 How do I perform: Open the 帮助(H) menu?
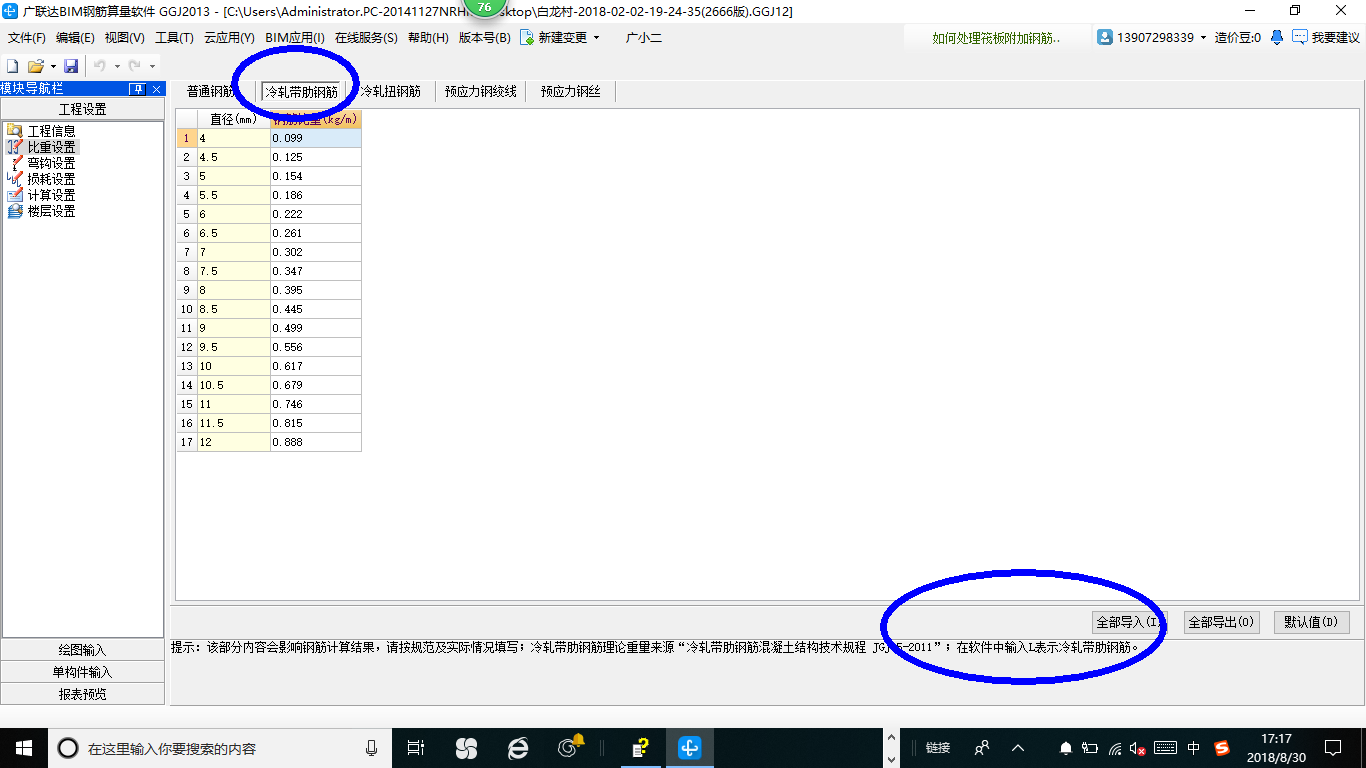(x=428, y=37)
